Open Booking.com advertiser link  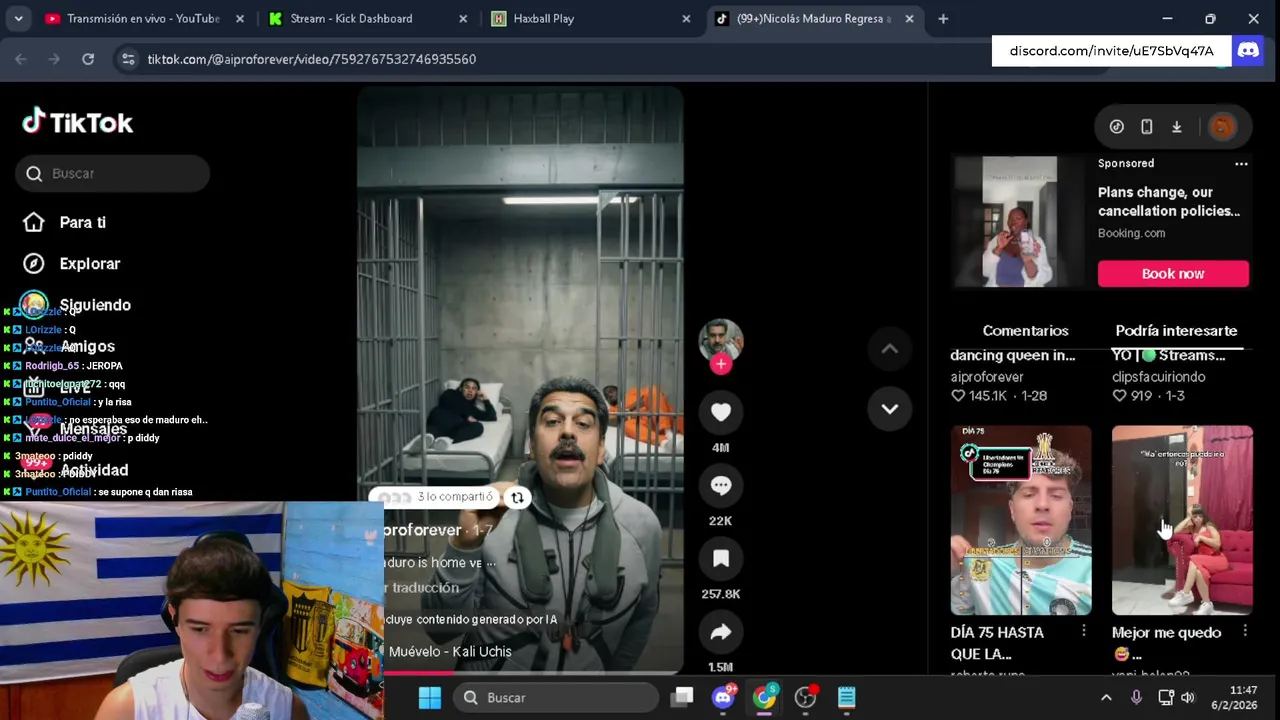point(1131,233)
